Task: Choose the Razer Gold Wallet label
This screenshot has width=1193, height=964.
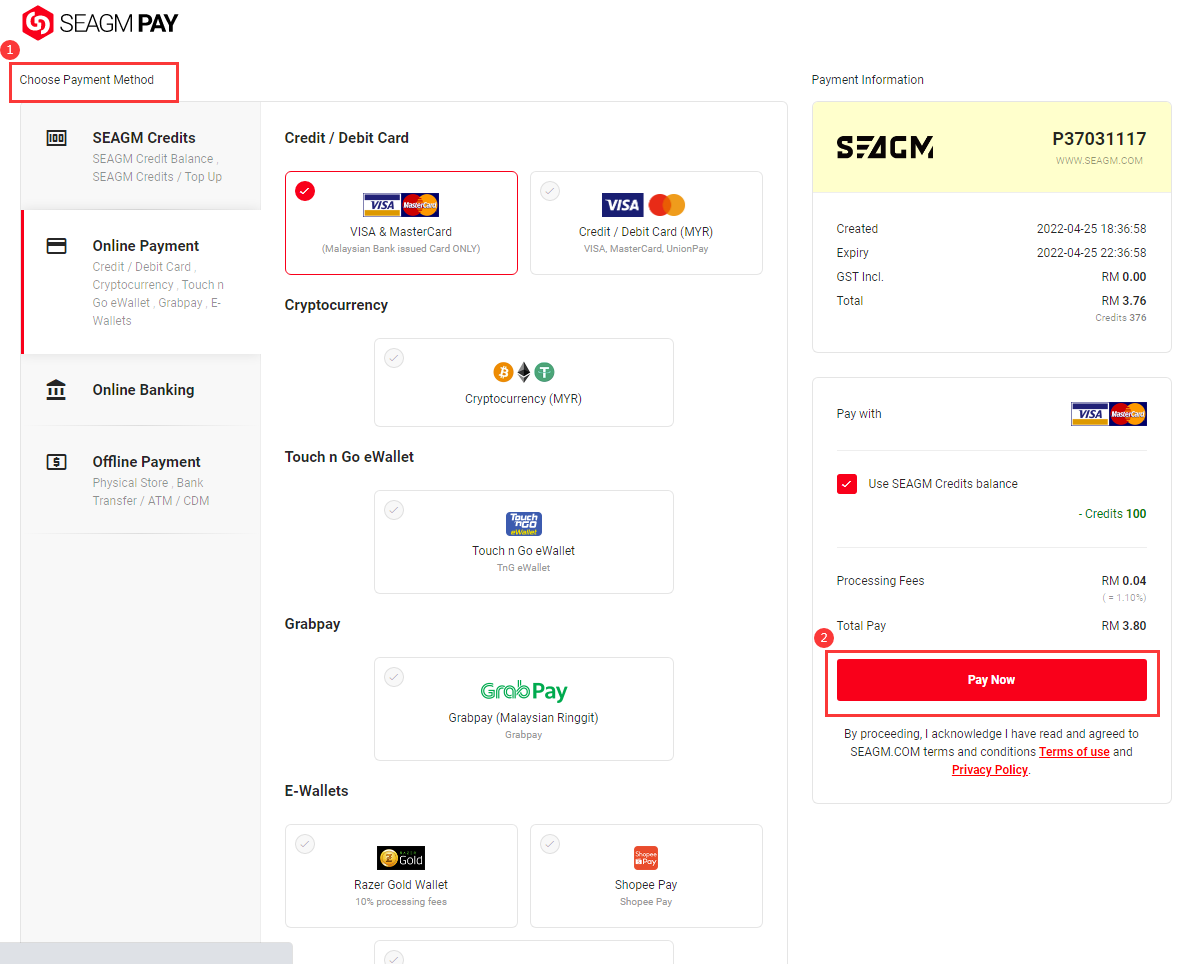Action: (x=401, y=885)
